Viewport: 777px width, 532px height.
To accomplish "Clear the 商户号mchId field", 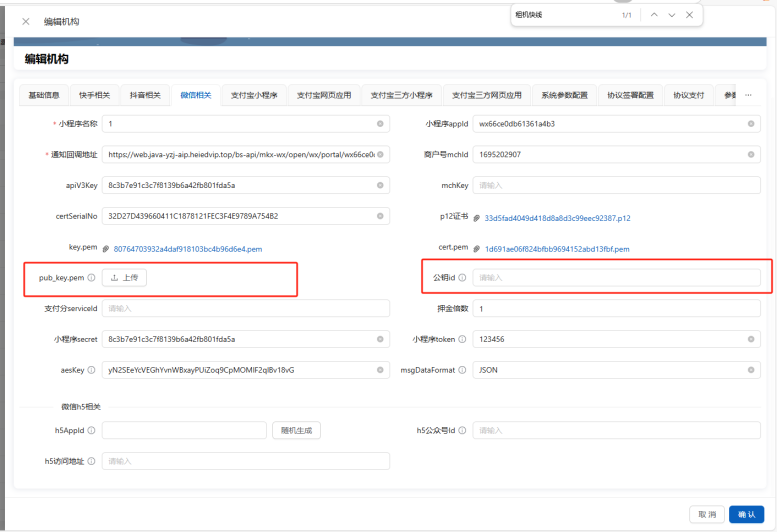I will tap(751, 155).
